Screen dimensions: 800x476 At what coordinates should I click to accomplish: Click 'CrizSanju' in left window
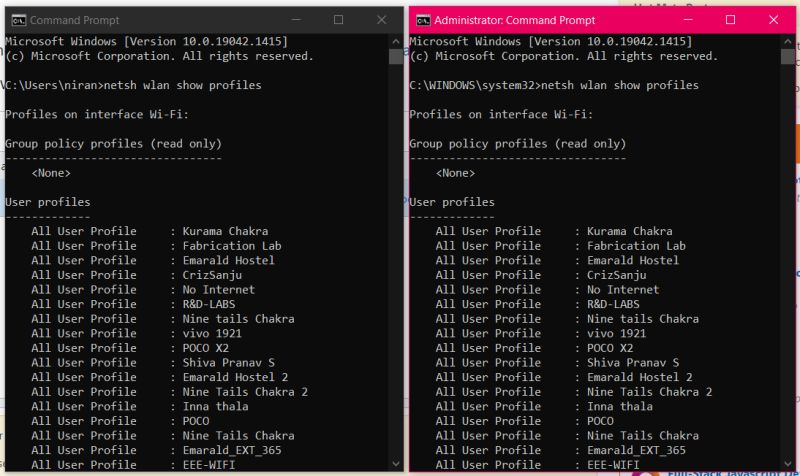[212, 275]
